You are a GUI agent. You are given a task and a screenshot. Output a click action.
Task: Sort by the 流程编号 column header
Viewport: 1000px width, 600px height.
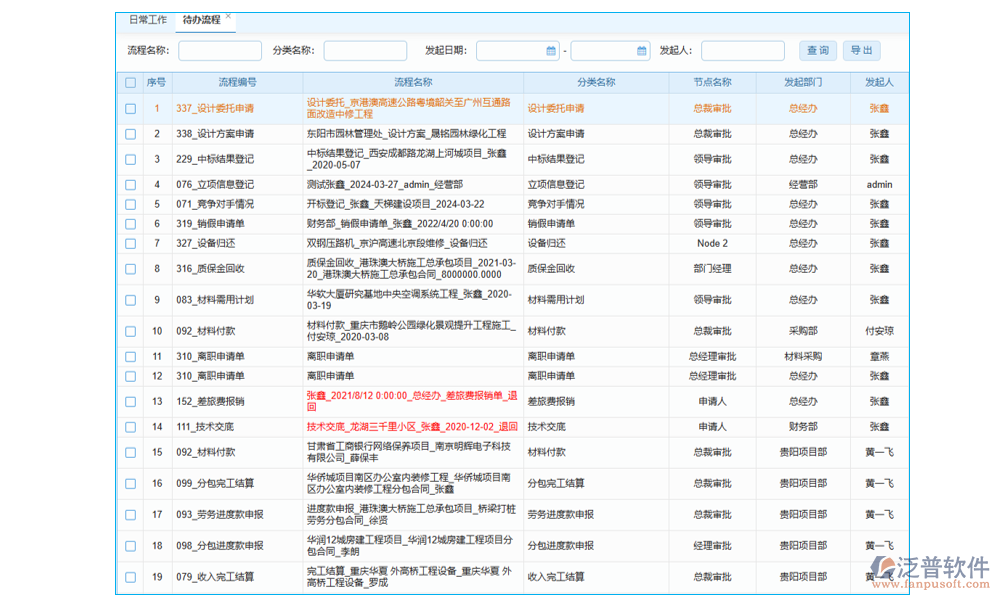click(x=237, y=82)
